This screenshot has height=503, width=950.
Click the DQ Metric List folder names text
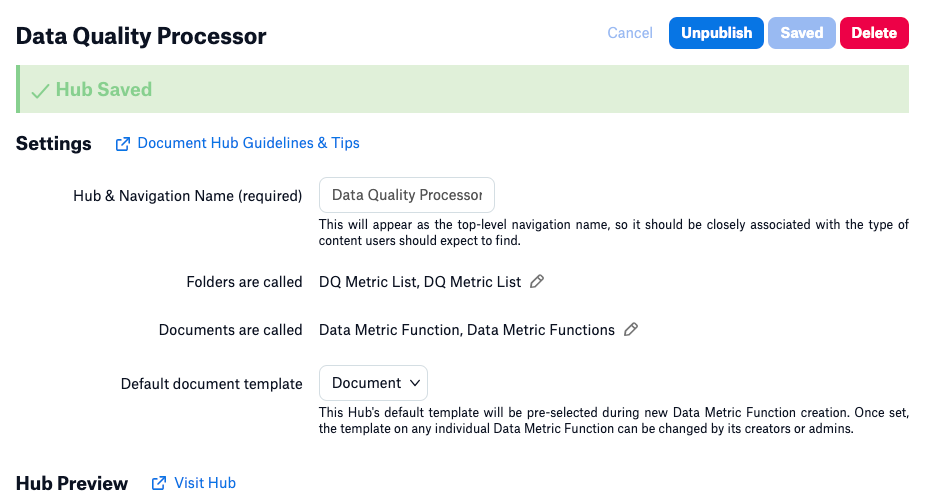click(x=420, y=282)
